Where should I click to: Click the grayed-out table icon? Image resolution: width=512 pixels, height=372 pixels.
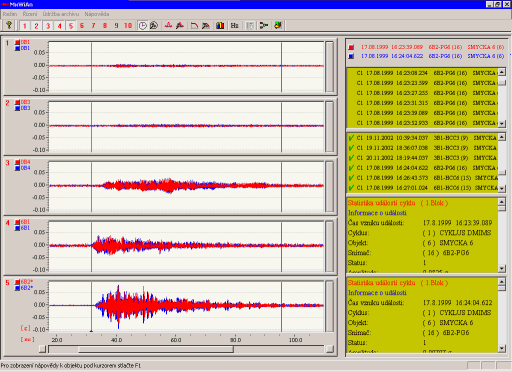250,26
